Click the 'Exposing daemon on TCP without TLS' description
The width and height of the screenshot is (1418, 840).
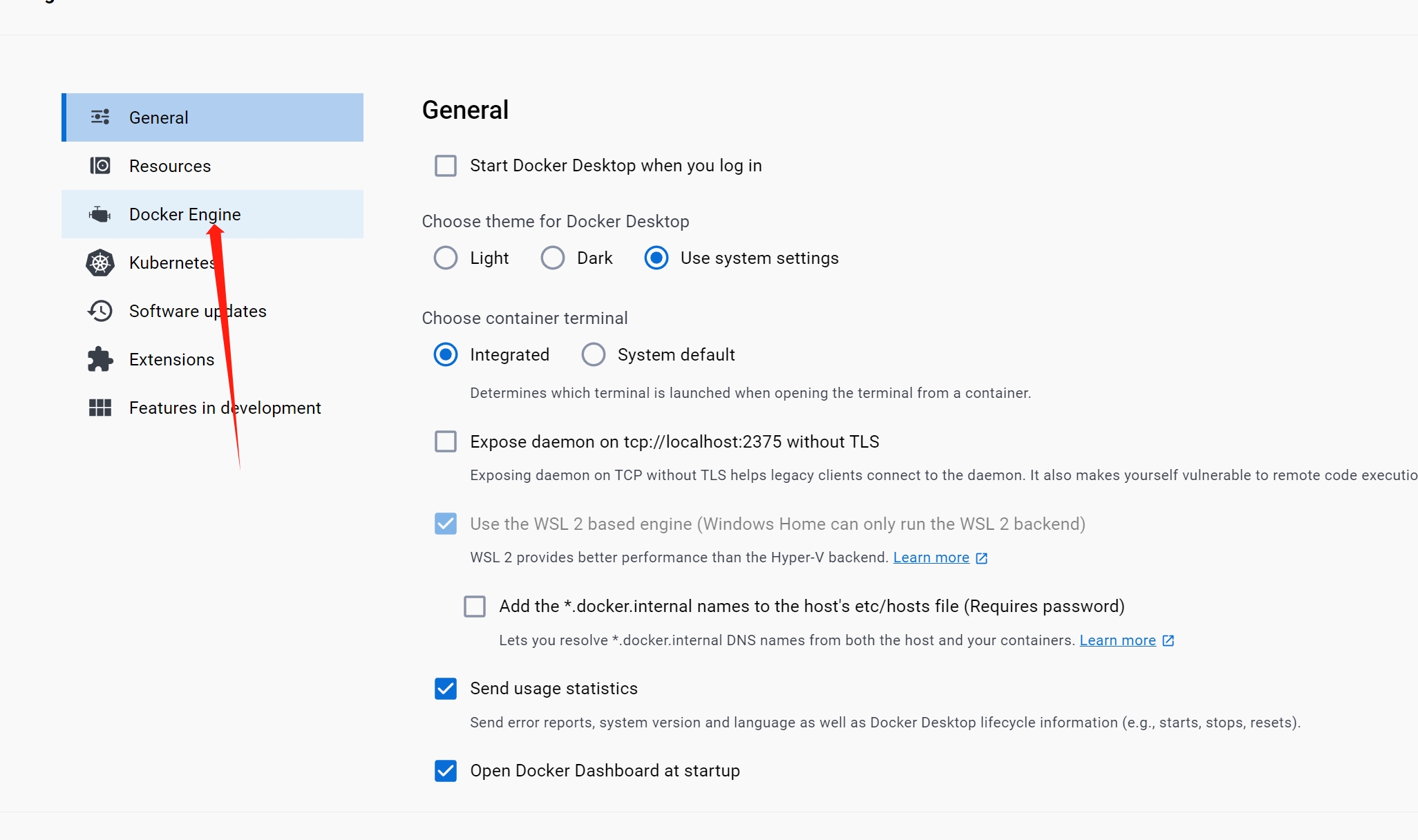coord(944,475)
